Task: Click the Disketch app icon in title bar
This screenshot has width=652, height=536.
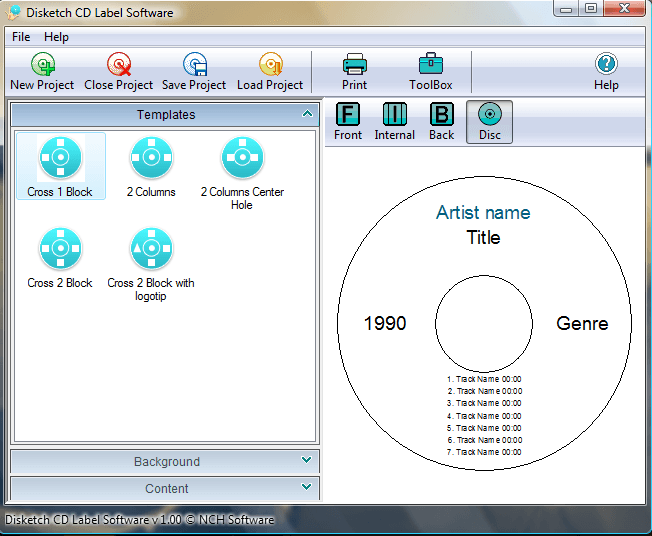Action: tap(14, 12)
